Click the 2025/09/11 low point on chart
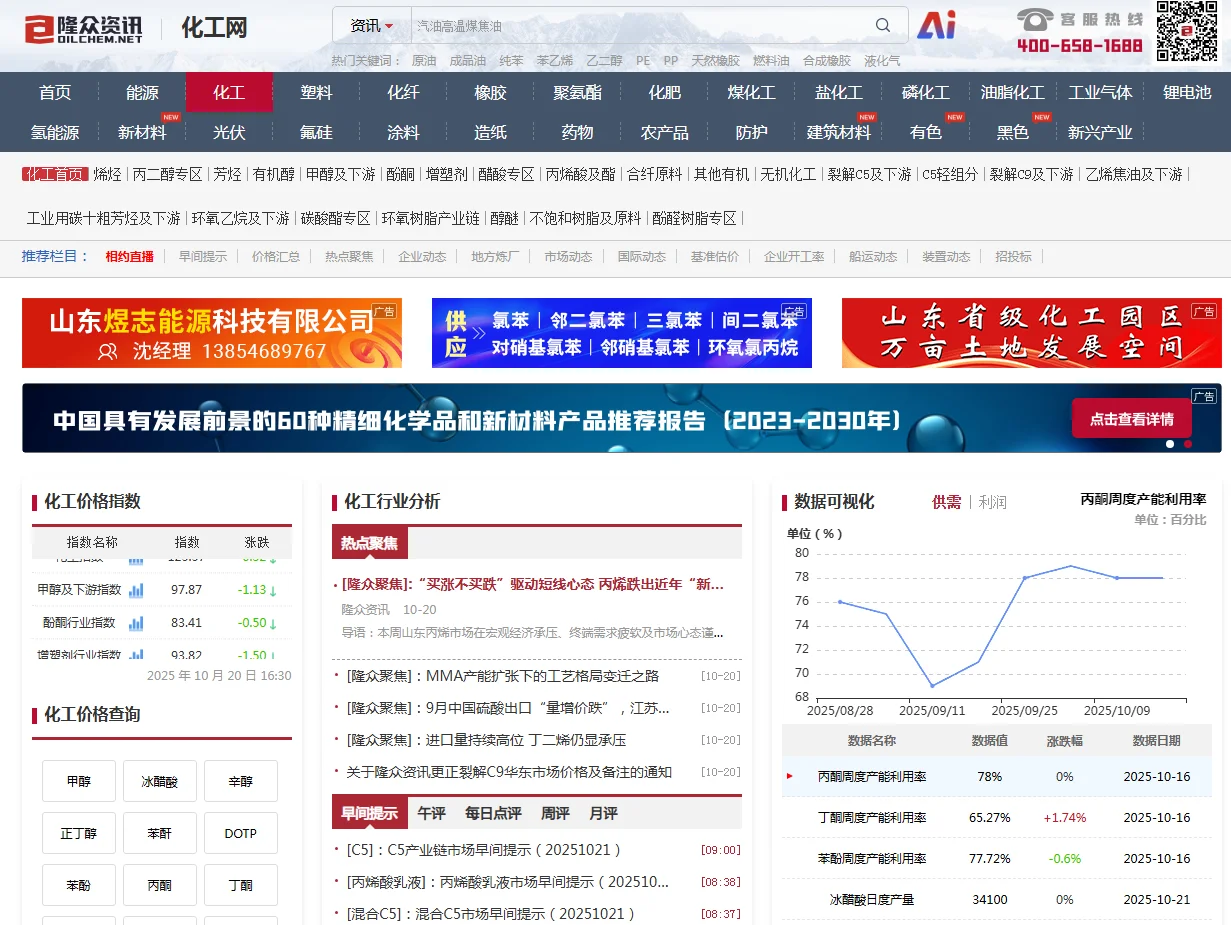Viewport: 1231px width, 925px height. coord(932,685)
